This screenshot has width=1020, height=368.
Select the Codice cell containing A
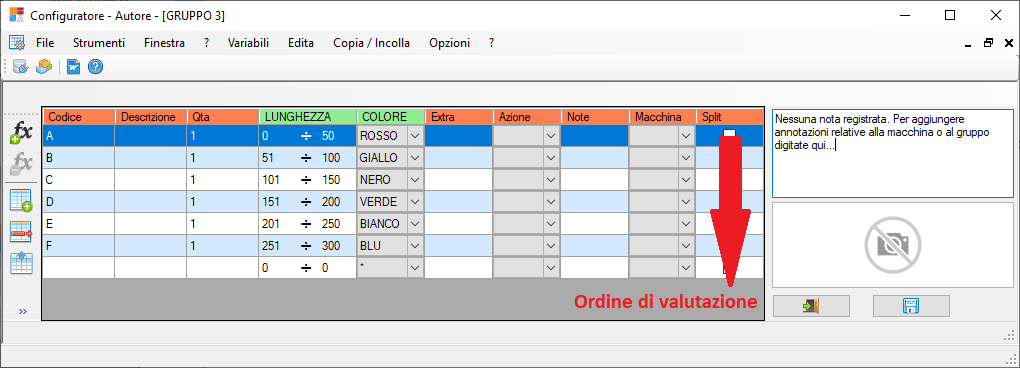pyautogui.click(x=79, y=135)
